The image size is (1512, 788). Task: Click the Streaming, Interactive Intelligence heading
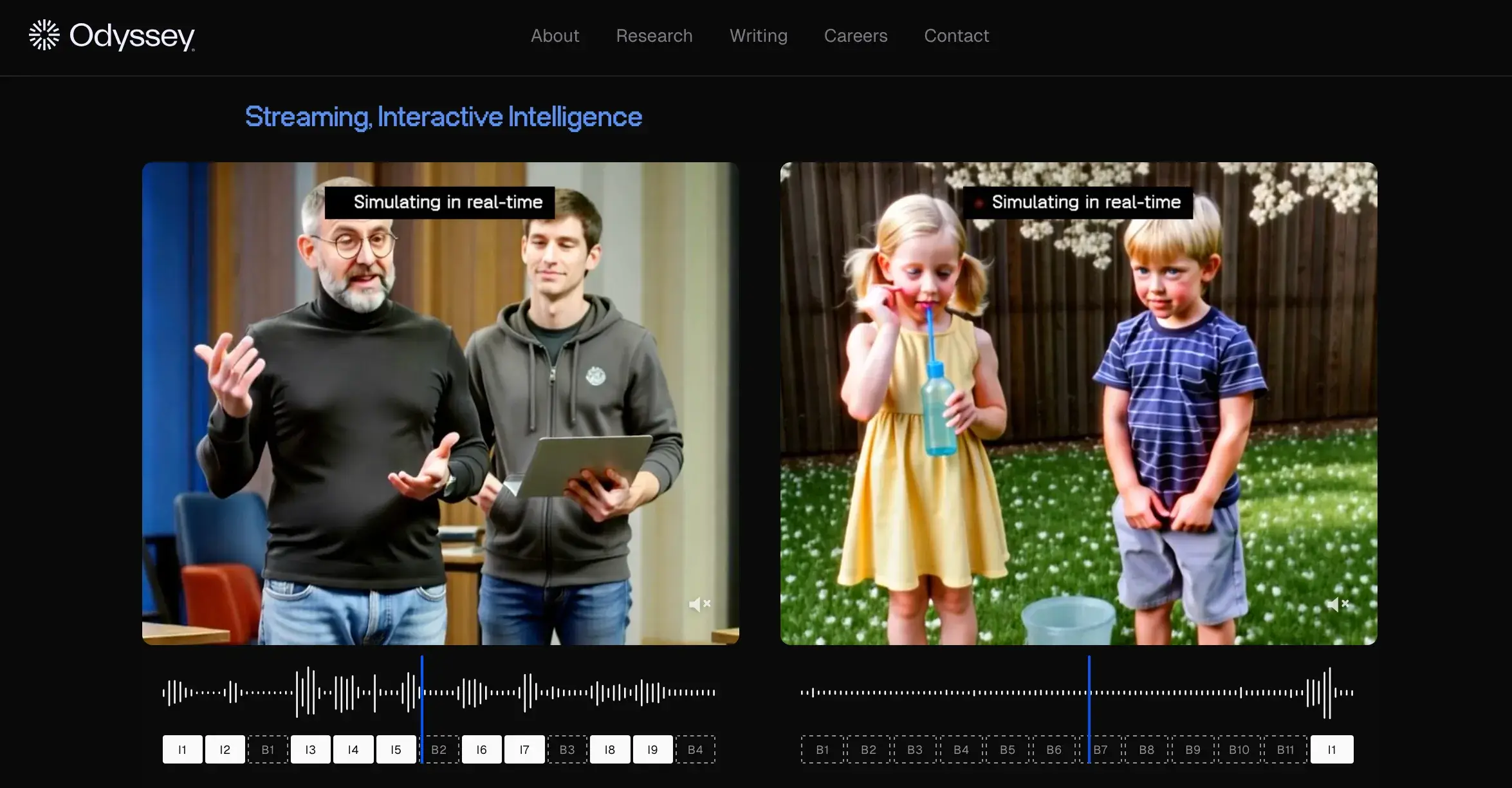click(443, 117)
